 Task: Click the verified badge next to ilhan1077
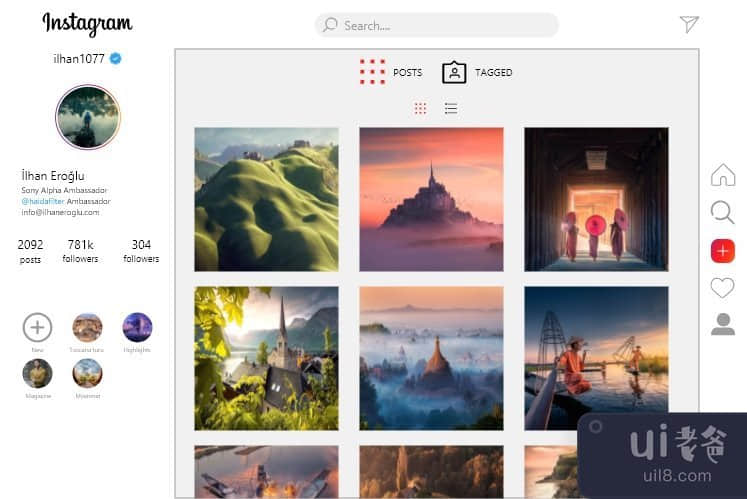click(x=116, y=59)
